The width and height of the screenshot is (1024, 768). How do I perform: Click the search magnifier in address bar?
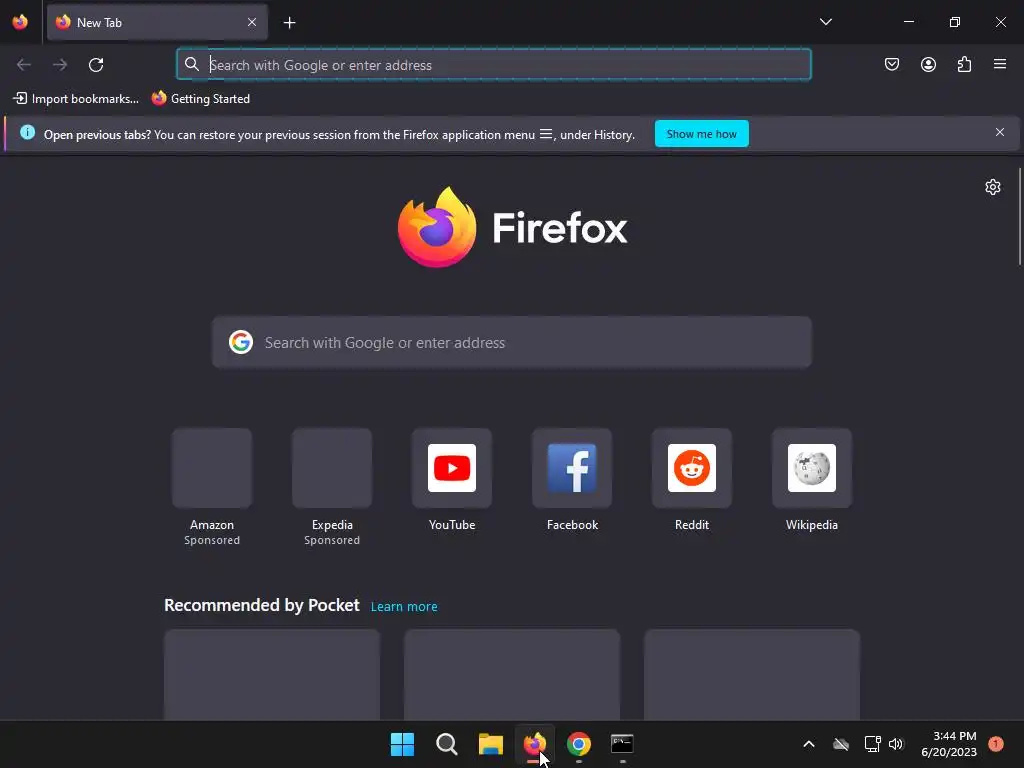coord(191,64)
